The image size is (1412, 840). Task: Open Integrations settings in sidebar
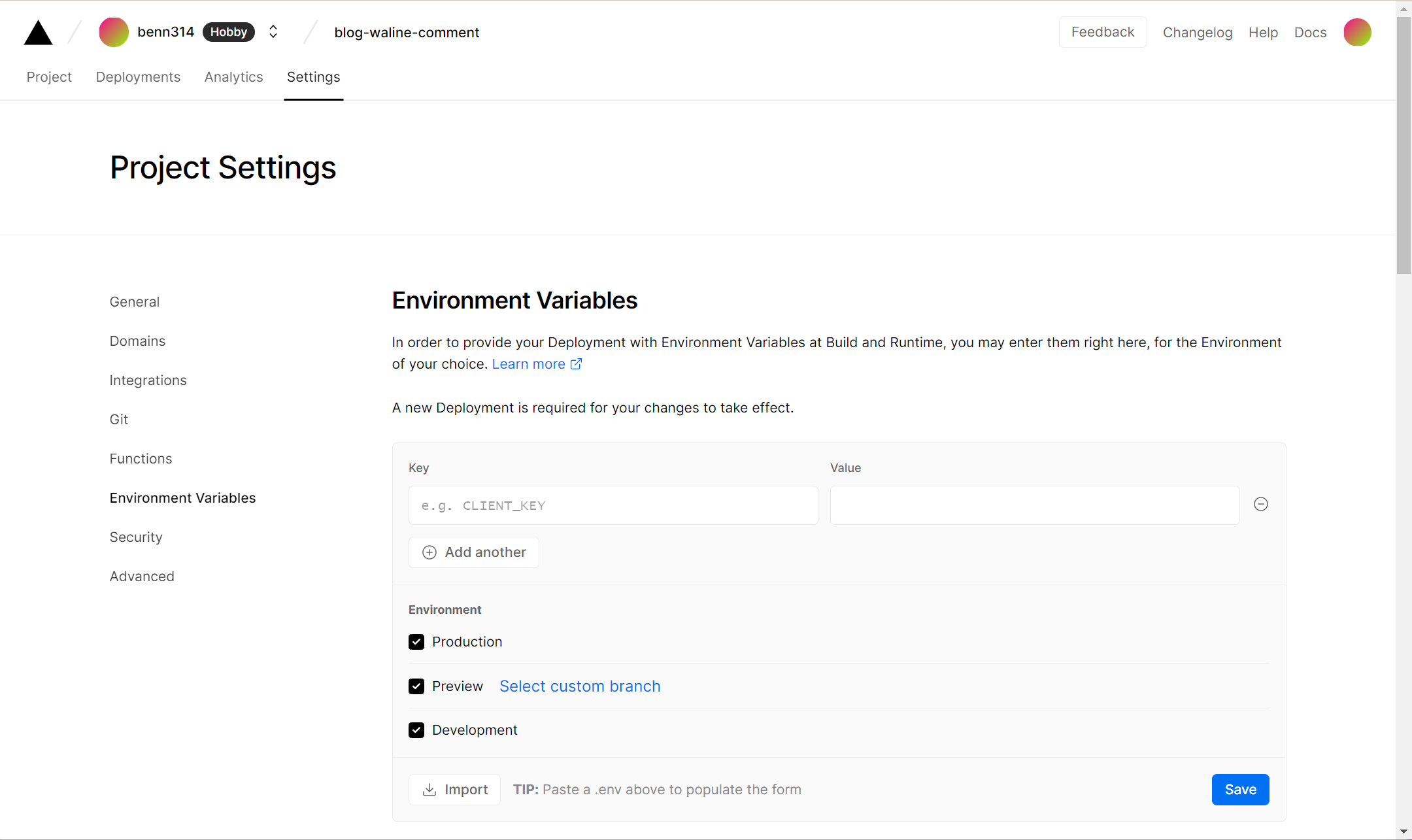(x=148, y=380)
